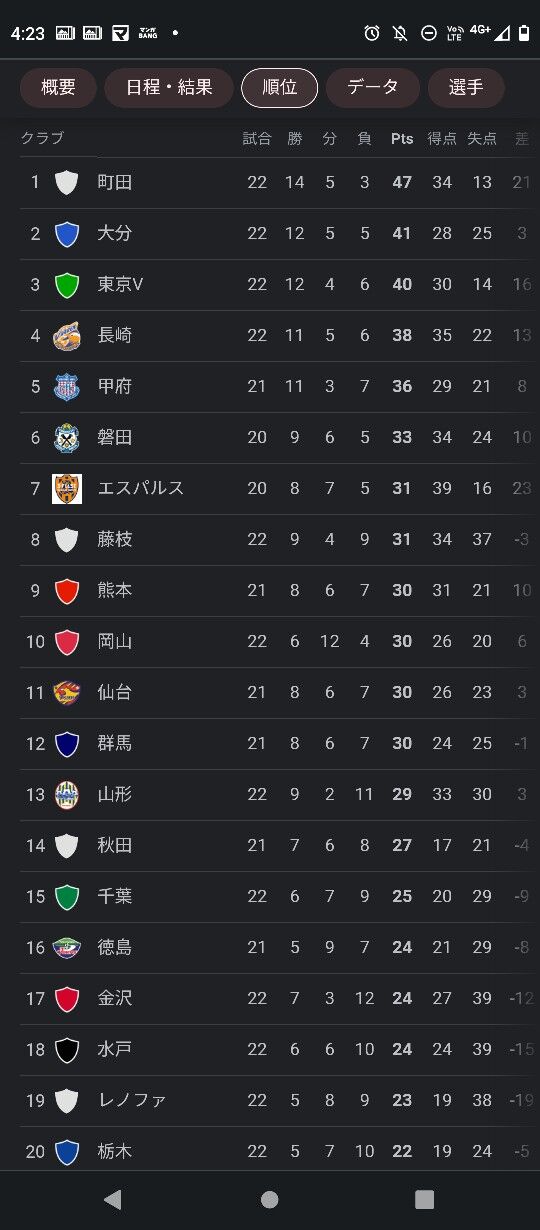
Task: Select the 順位 tab
Action: pos(279,87)
